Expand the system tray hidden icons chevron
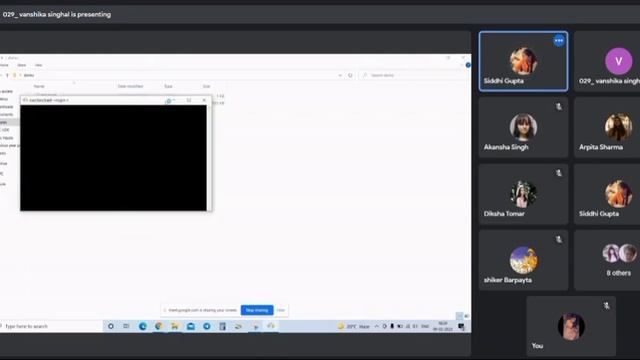This screenshot has width=640, height=360. [376, 326]
